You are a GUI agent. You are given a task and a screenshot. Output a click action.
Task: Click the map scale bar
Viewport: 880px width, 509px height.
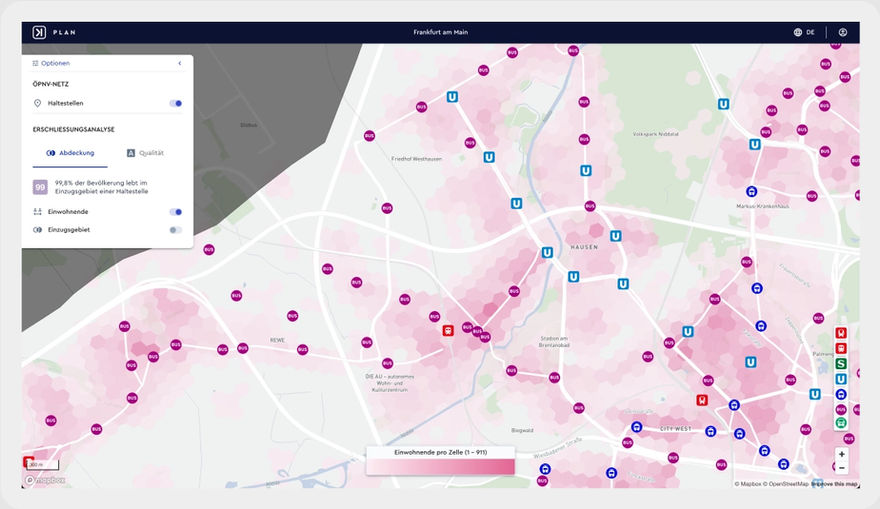(x=43, y=465)
